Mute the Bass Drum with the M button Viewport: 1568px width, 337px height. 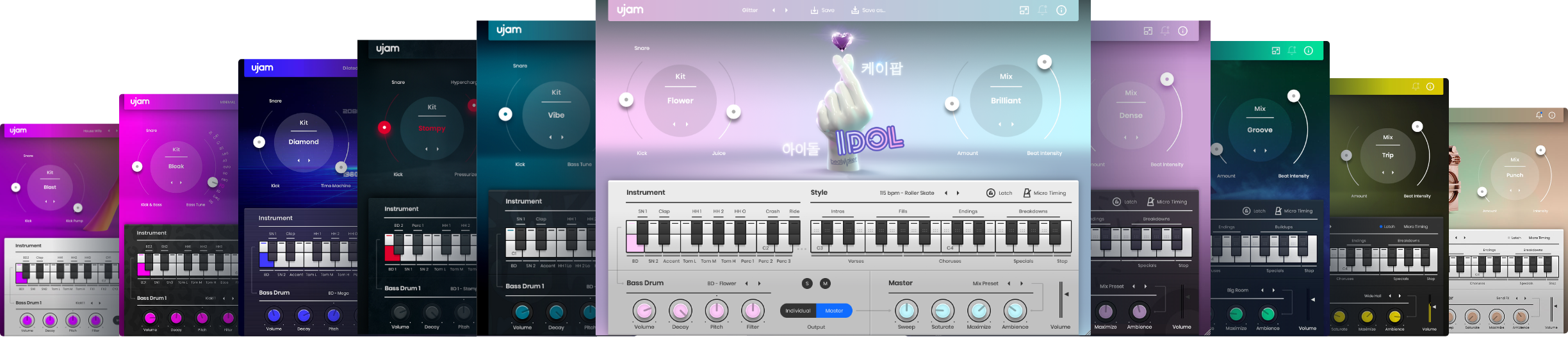(x=825, y=283)
